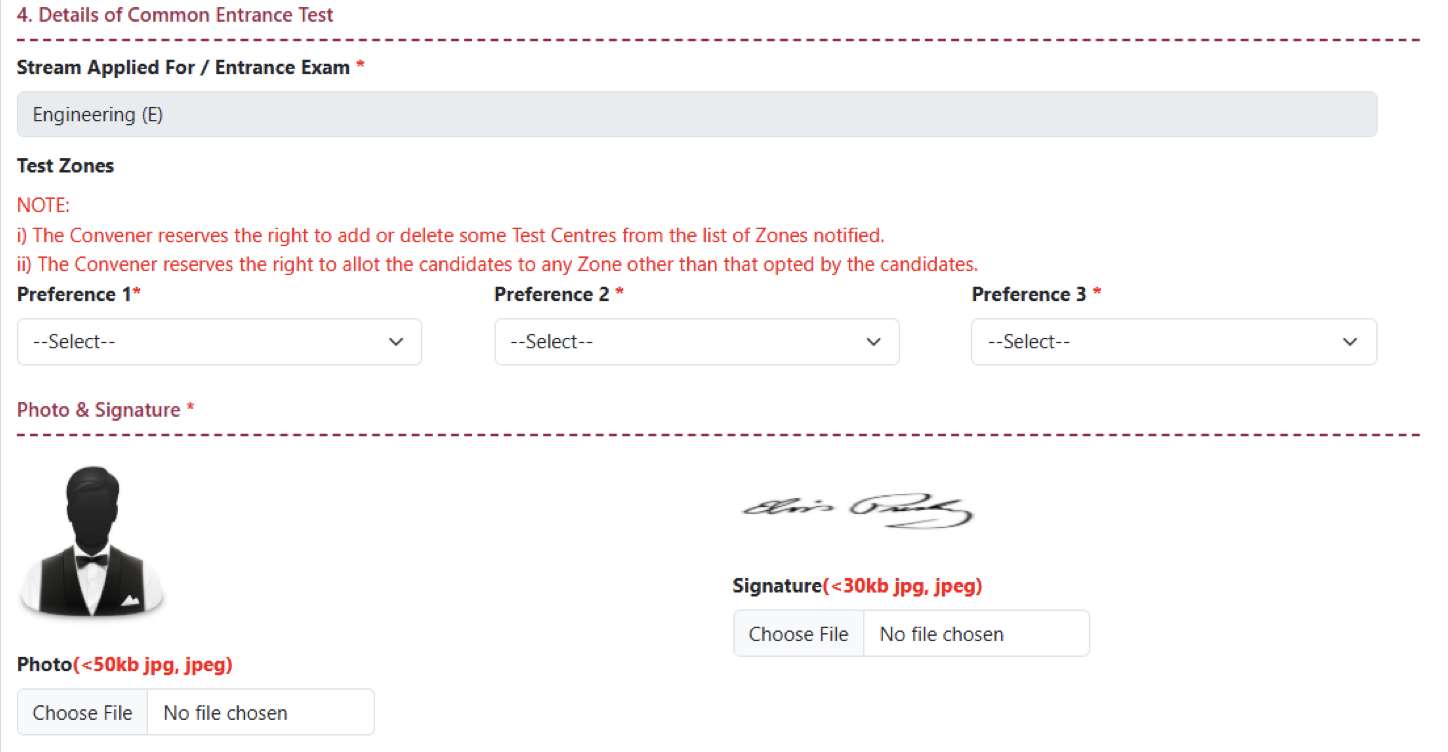The image size is (1448, 752).
Task: Click the Preference 3 dropdown chevron arrow
Action: coord(1350,342)
